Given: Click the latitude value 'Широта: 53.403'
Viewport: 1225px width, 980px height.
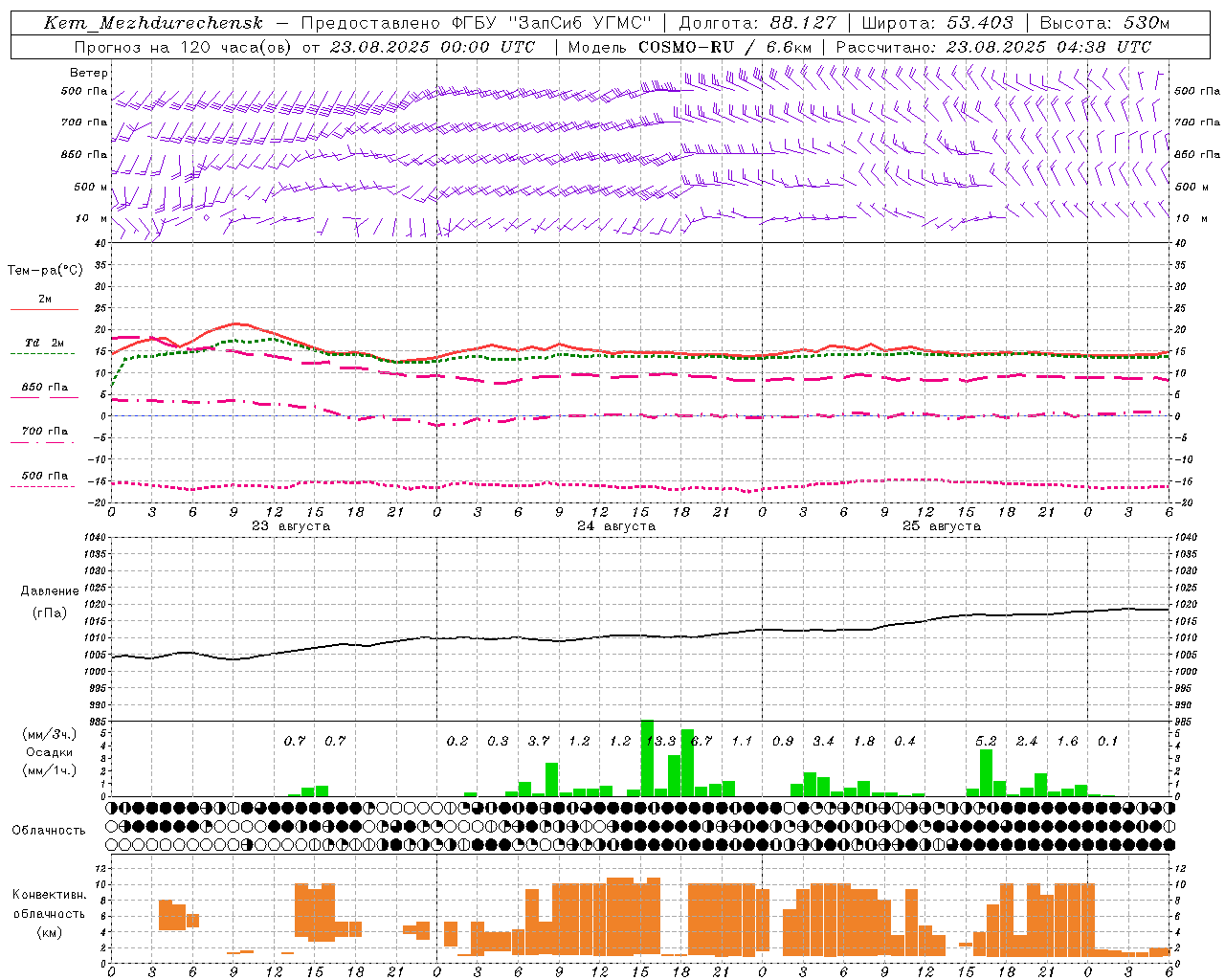Looking at the screenshot, I should point(937,23).
